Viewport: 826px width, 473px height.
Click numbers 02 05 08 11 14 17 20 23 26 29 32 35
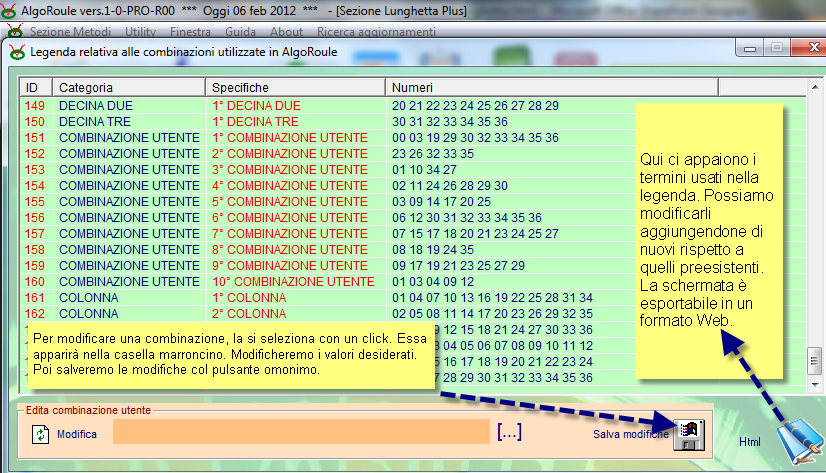[493, 313]
